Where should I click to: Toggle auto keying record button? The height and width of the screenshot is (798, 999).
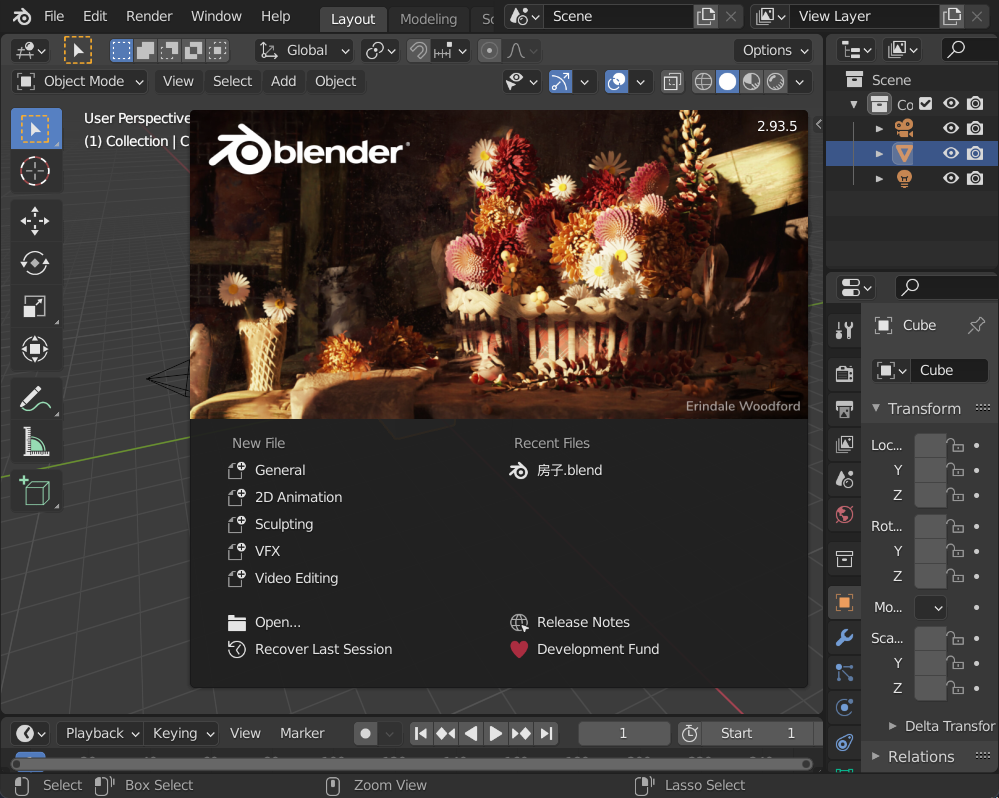[x=366, y=734]
